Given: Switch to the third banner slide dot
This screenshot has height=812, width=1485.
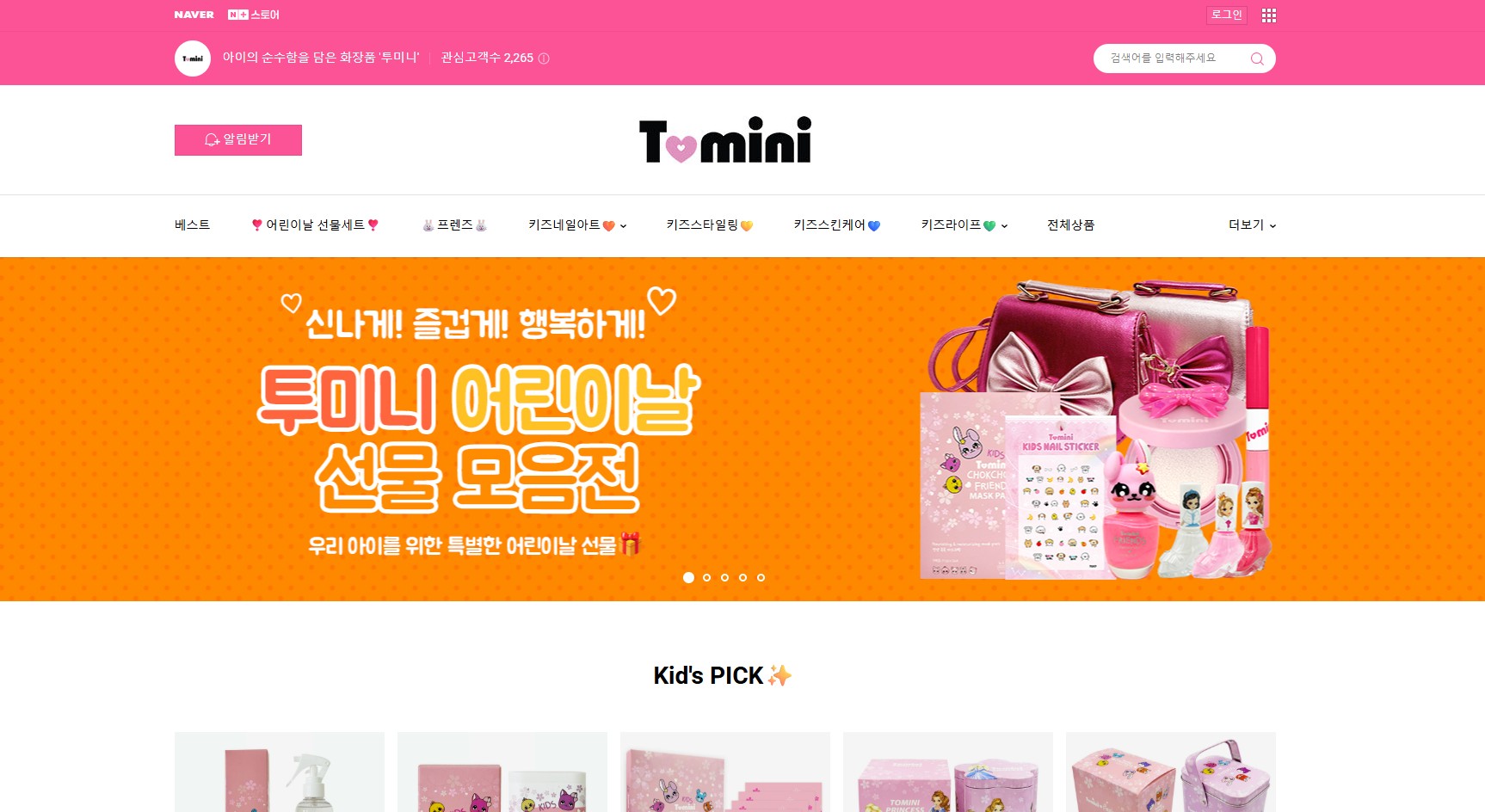Looking at the screenshot, I should [724, 577].
